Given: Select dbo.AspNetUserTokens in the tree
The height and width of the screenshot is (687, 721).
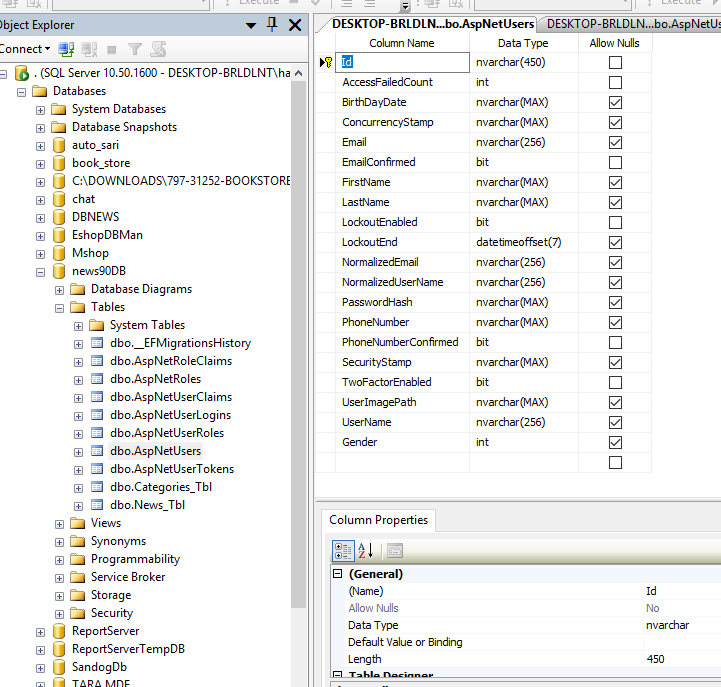Looking at the screenshot, I should pyautogui.click(x=172, y=469).
